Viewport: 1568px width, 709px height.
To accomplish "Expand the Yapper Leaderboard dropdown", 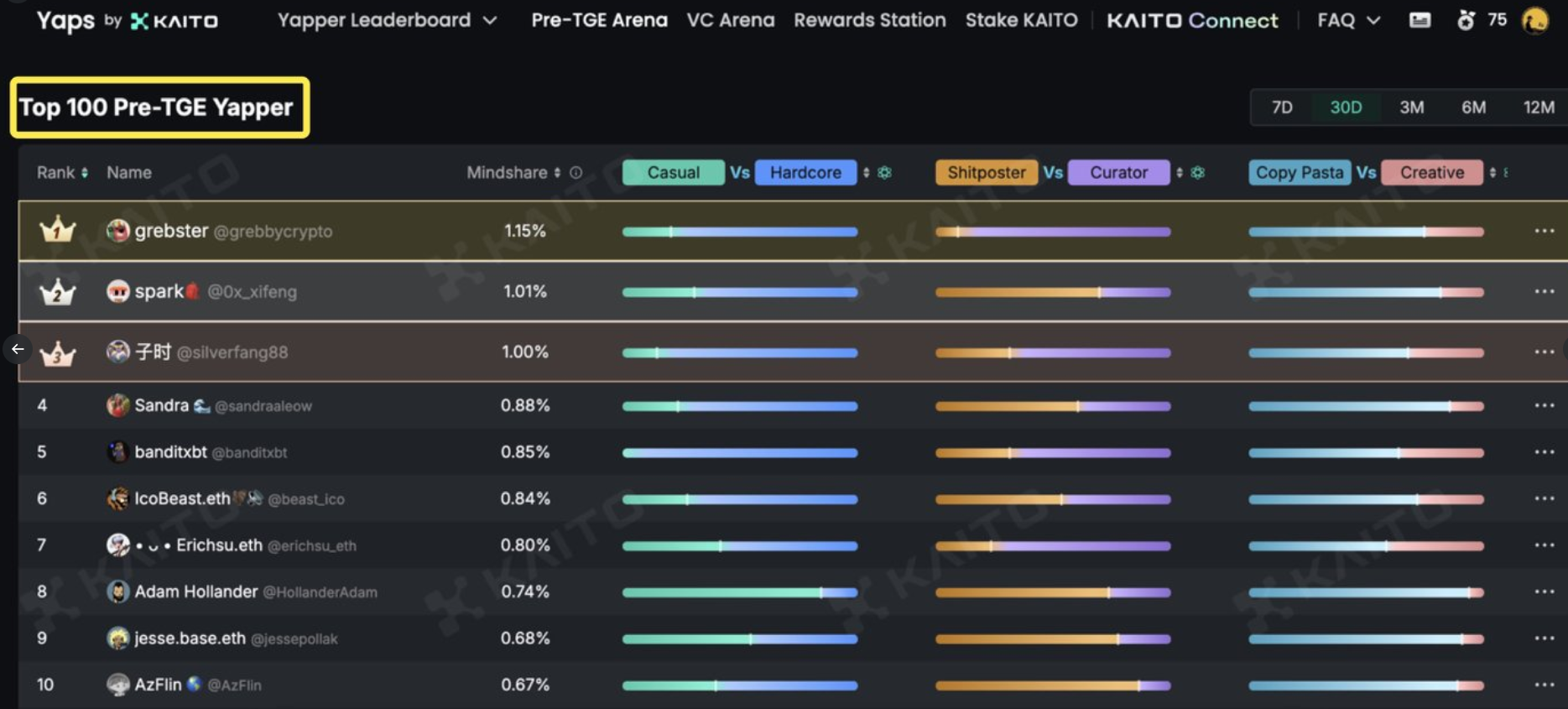I will 387,20.
